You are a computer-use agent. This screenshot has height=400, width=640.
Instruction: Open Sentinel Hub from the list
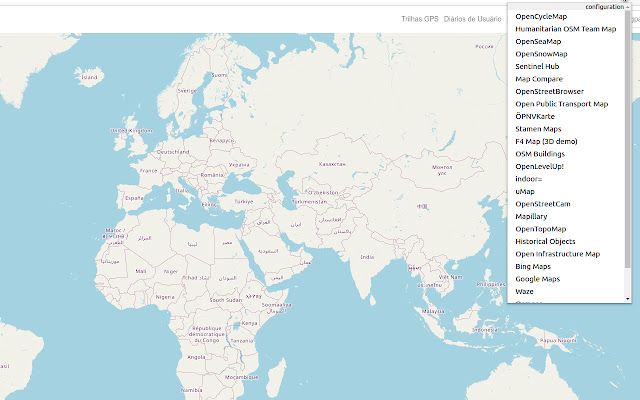pyautogui.click(x=537, y=66)
